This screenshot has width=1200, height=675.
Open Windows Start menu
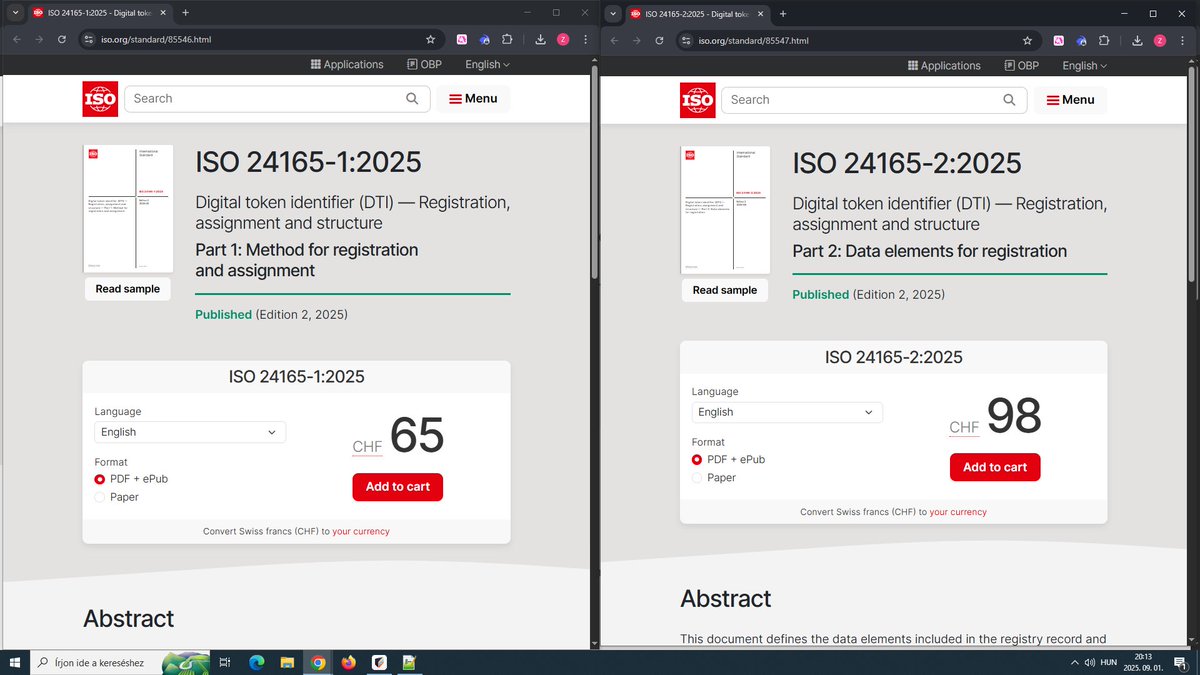click(x=14, y=662)
